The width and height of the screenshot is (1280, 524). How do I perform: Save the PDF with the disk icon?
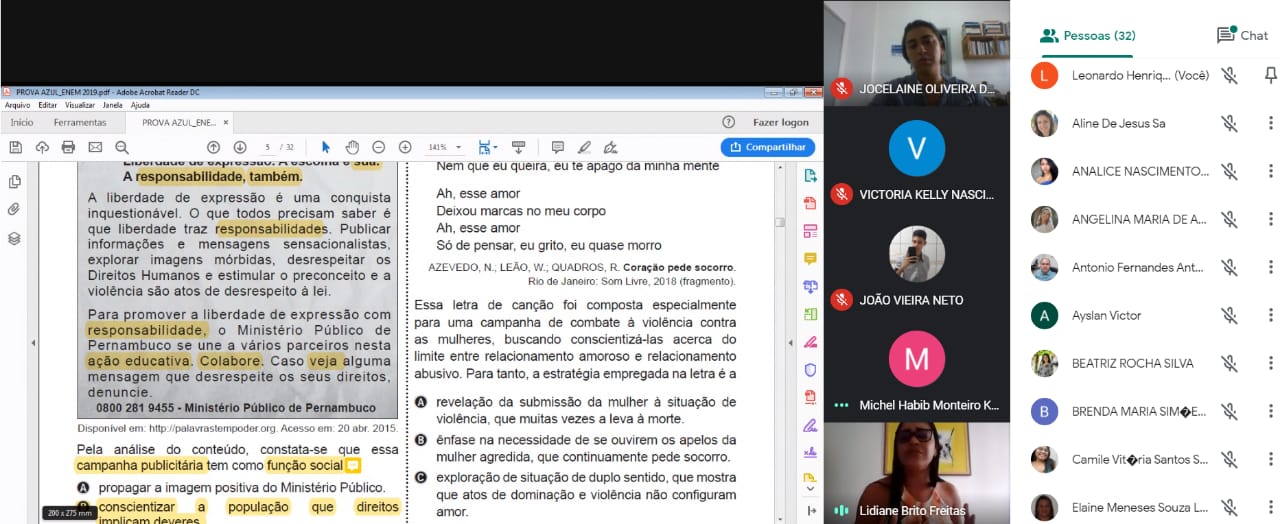(15, 147)
